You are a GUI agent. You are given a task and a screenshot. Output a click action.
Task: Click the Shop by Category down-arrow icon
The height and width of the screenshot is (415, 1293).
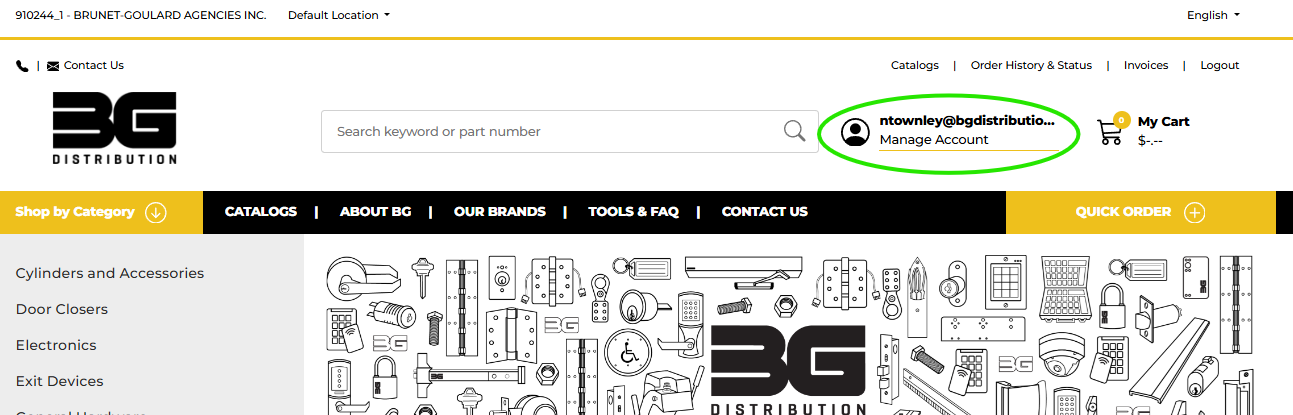tap(155, 212)
